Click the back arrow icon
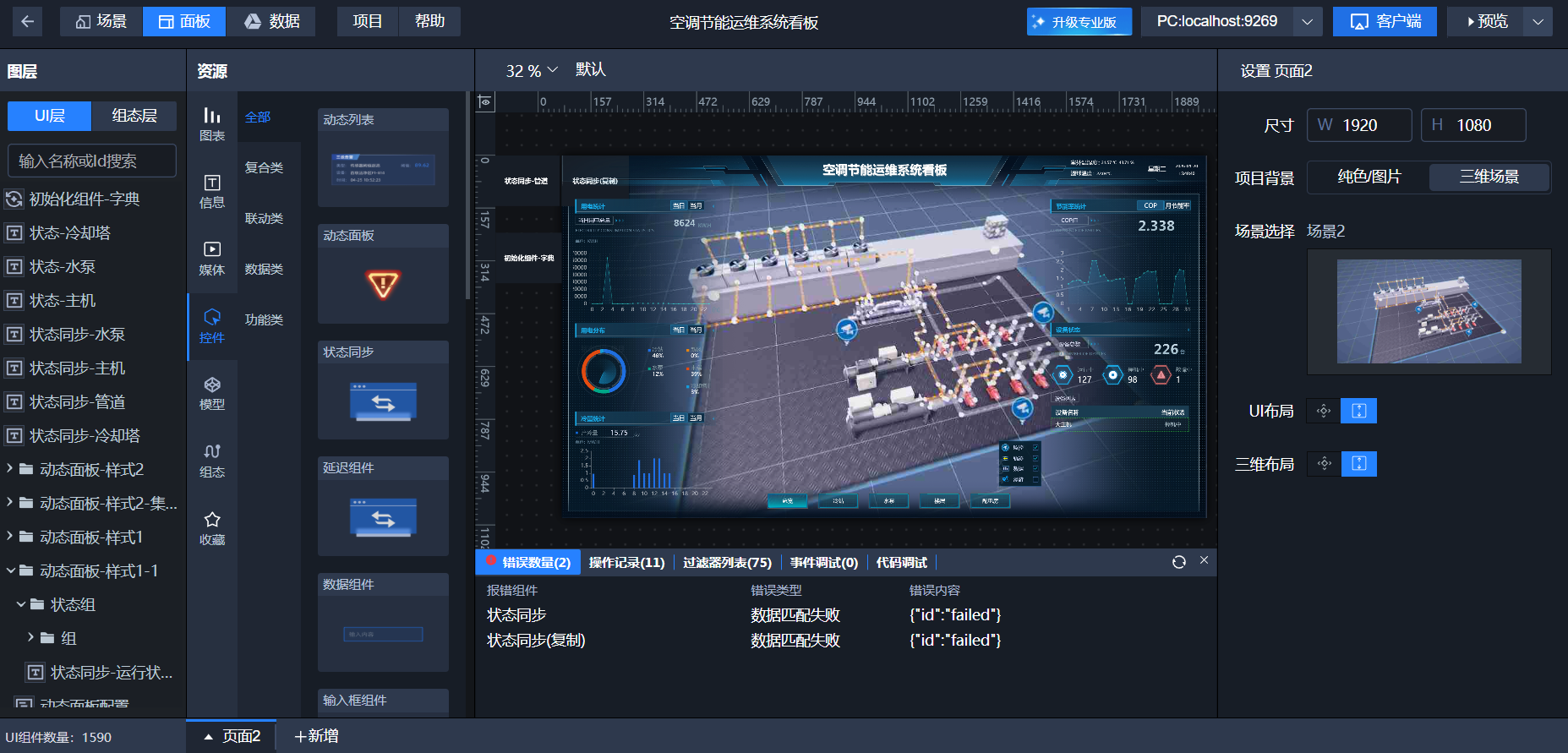This screenshot has height=753, width=1568. [x=27, y=21]
